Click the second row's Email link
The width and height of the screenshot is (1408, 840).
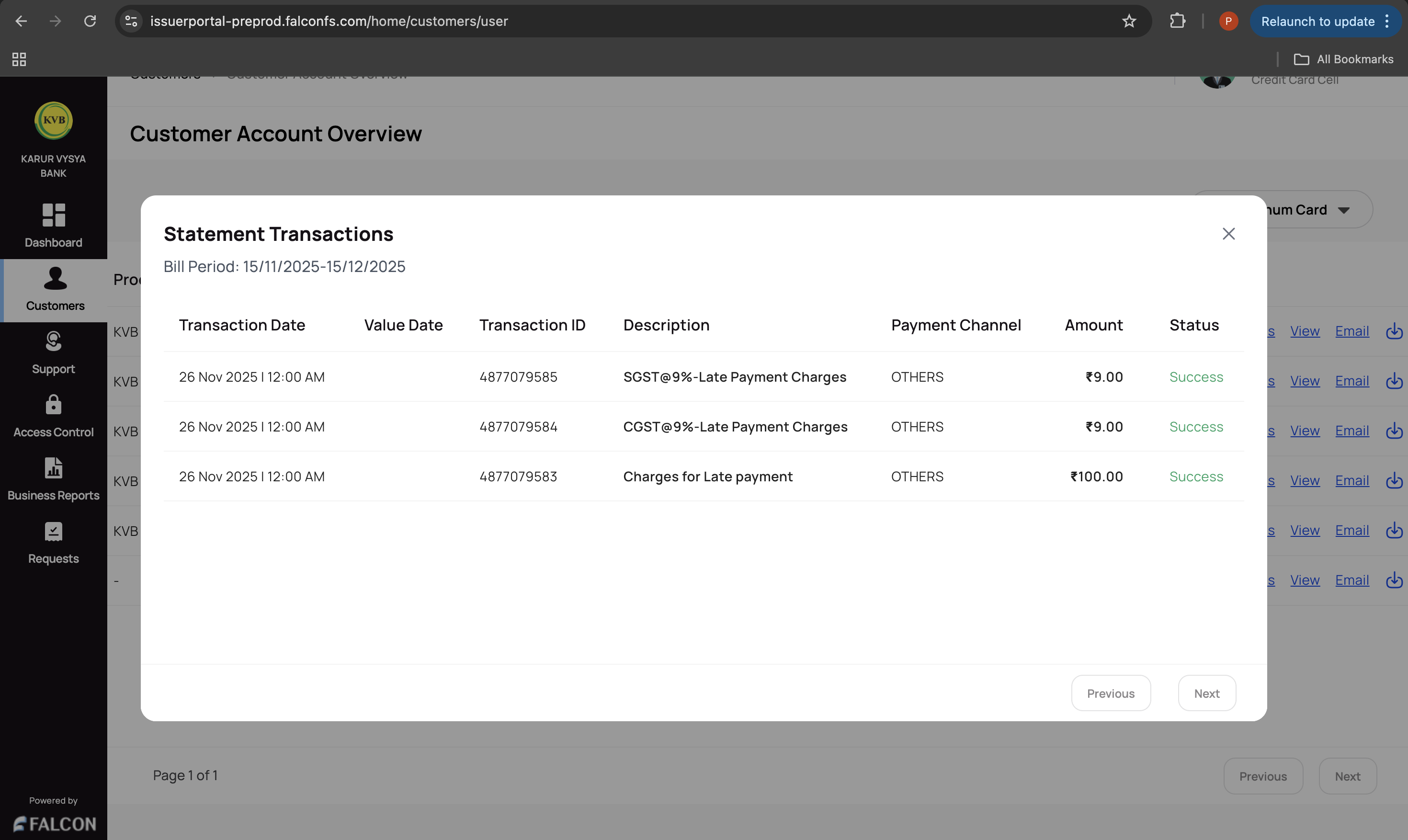tap(1351, 381)
